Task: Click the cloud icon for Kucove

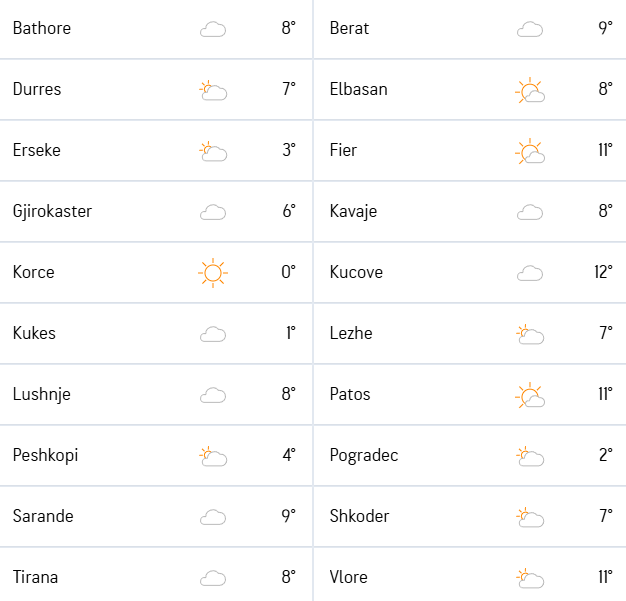Action: tap(530, 274)
